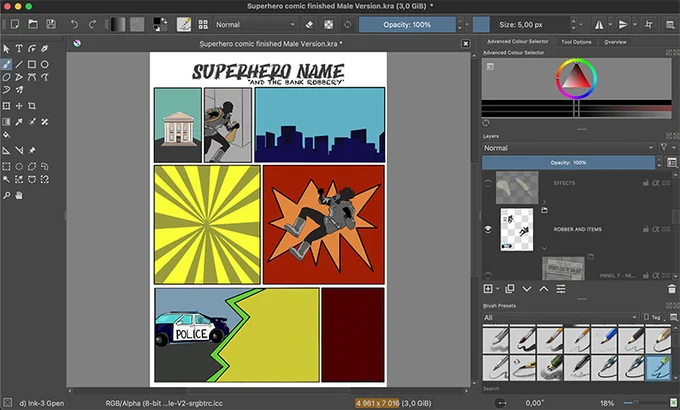This screenshot has height=410, width=680.
Task: Open the brush editor settings
Action: click(x=184, y=24)
